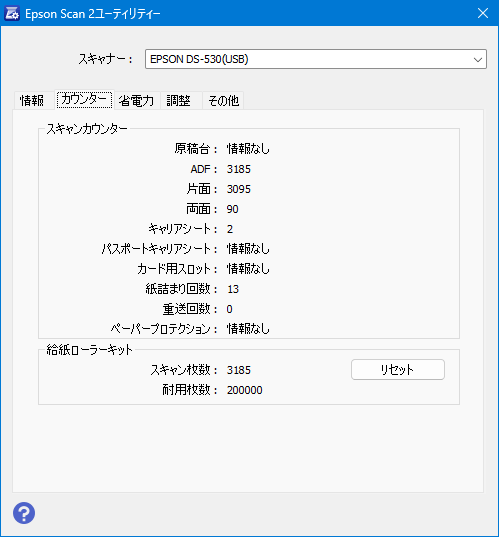This screenshot has width=499, height=537.
Task: Click the 両面 value 90
Action: (x=233, y=209)
